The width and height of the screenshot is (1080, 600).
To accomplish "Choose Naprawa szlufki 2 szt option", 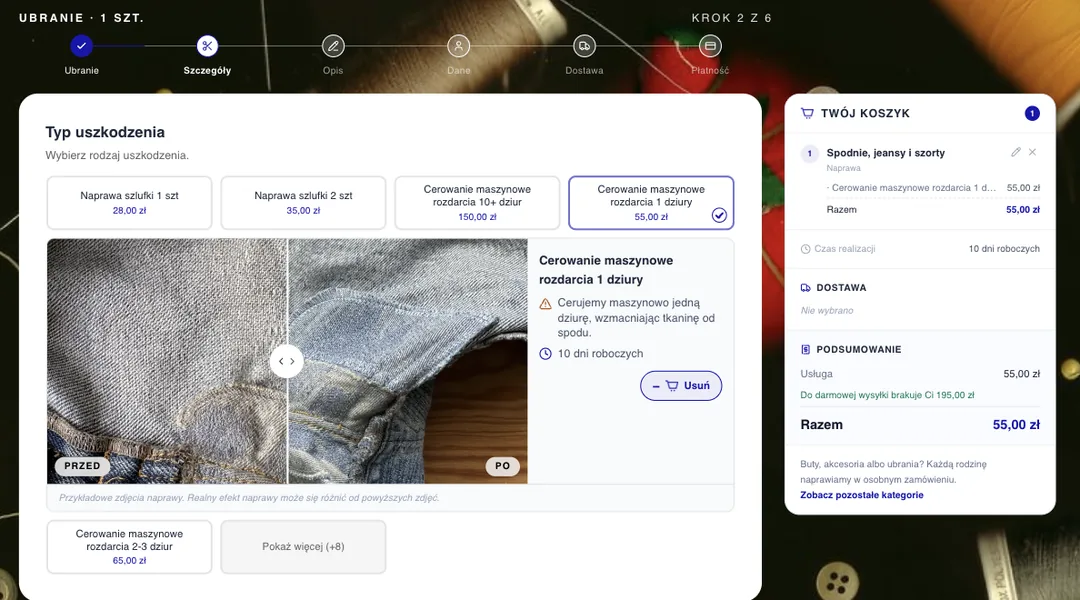I will [303, 203].
